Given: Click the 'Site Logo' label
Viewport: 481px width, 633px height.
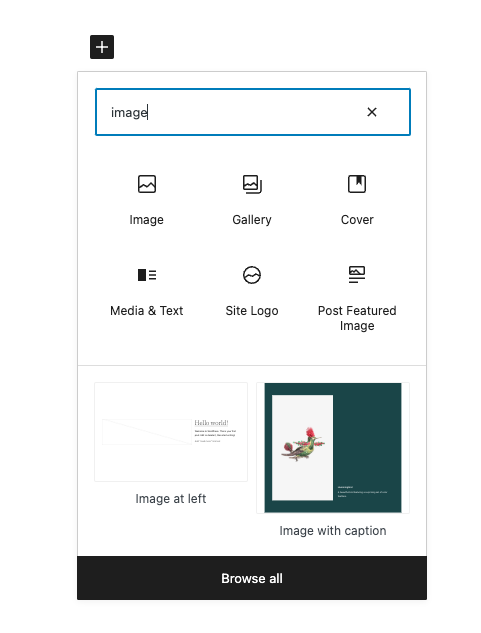Looking at the screenshot, I should [x=252, y=310].
